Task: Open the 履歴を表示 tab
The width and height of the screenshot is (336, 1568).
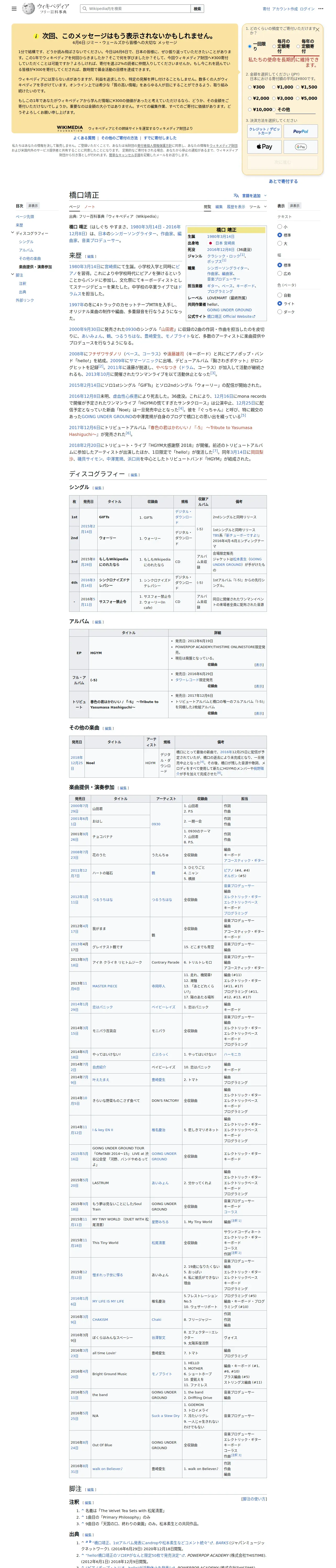Action: [x=236, y=207]
